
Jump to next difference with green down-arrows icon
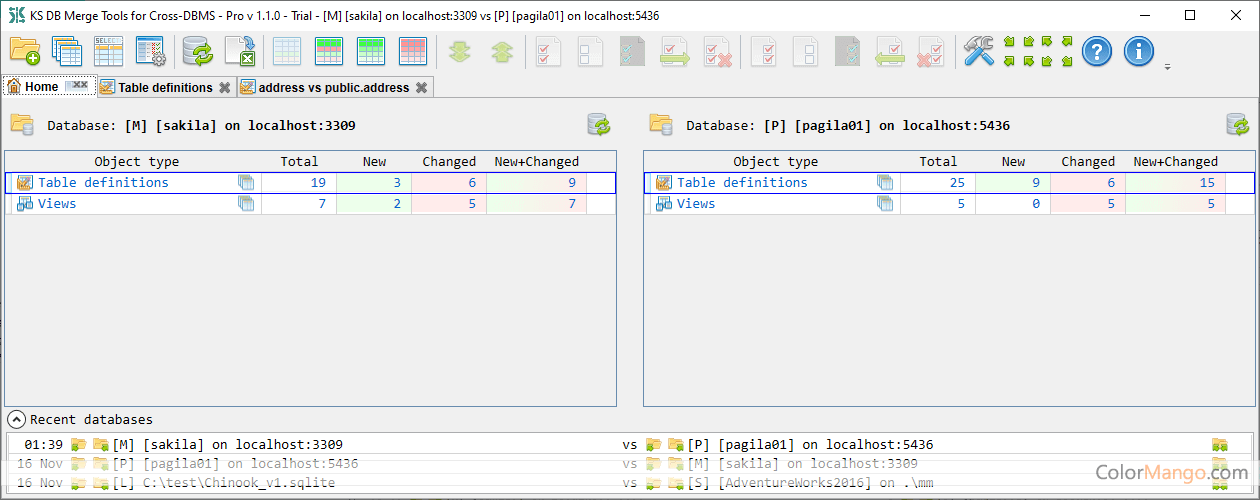(460, 52)
